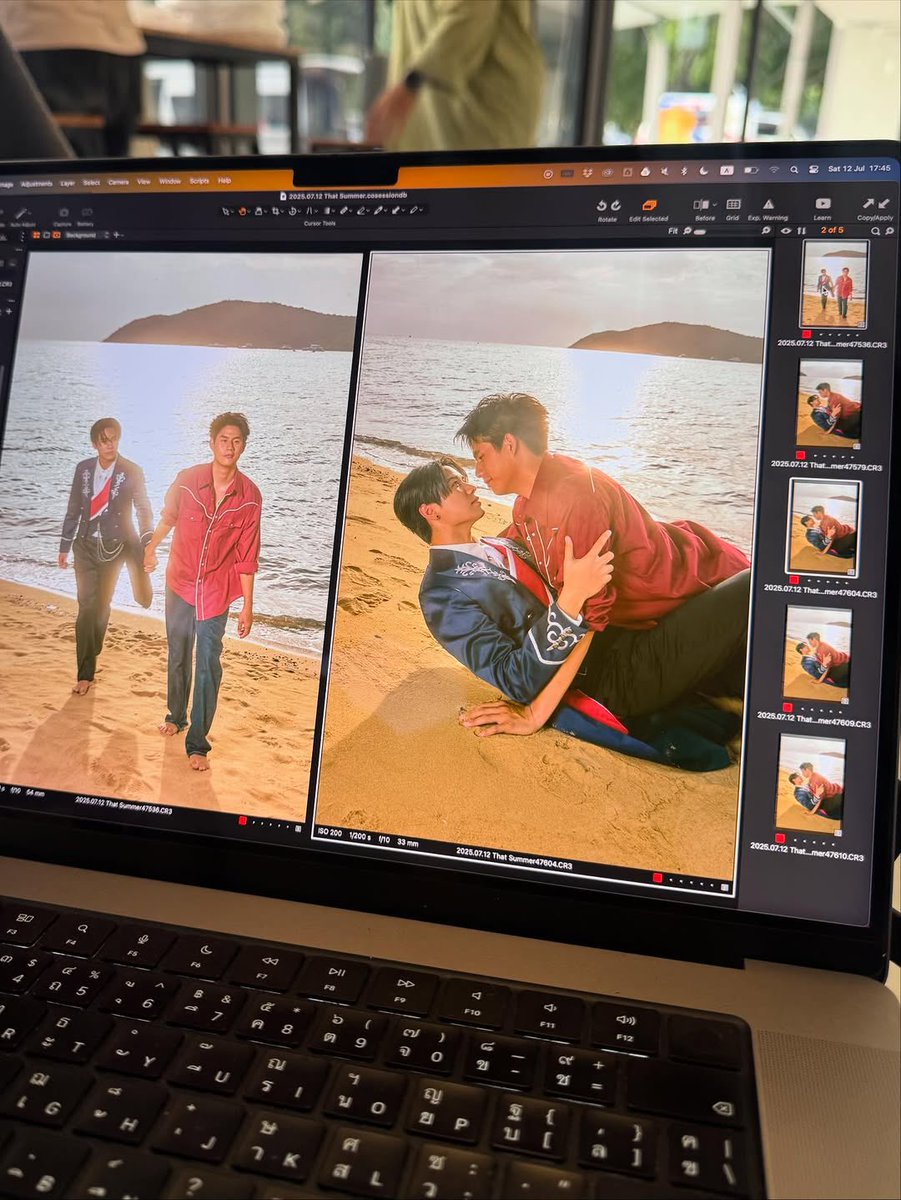Toggle the Before comparison view icon
The width and height of the screenshot is (901, 1200).
click(702, 204)
